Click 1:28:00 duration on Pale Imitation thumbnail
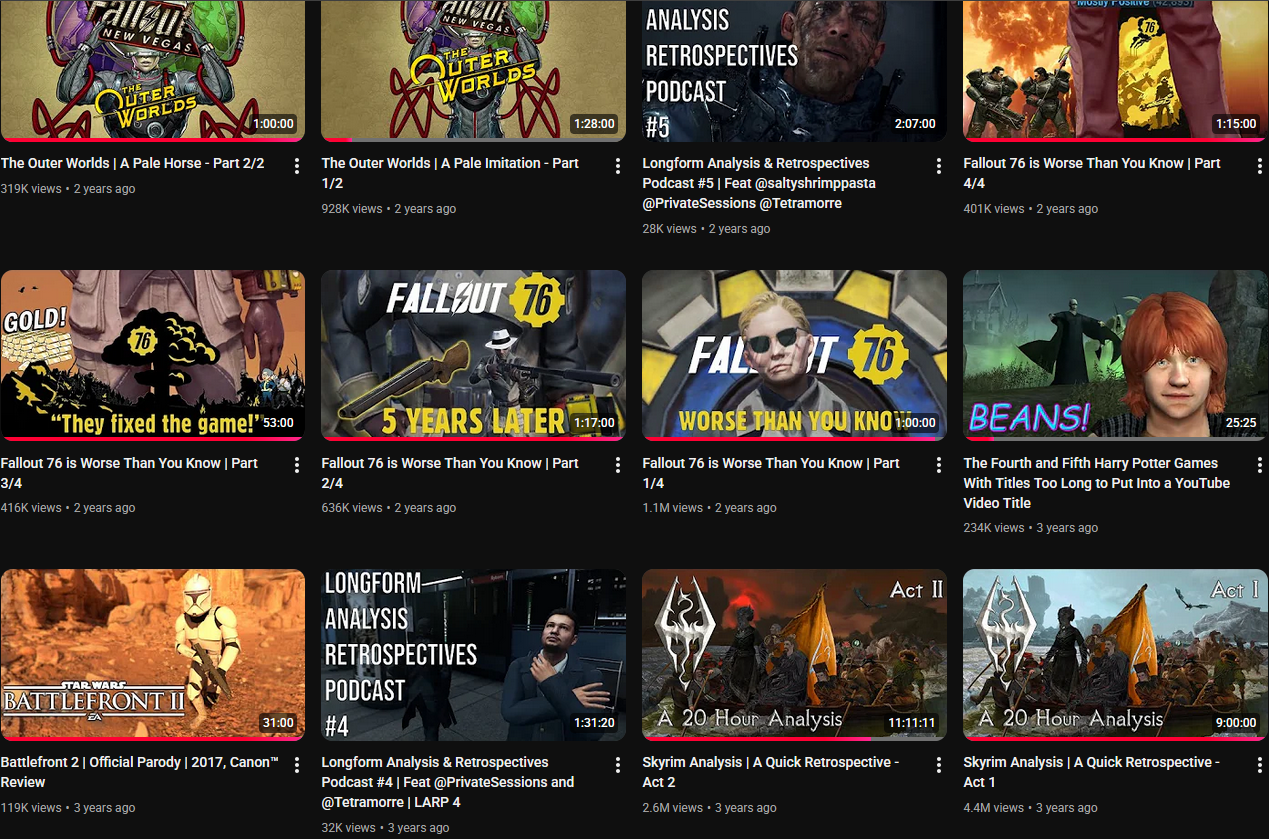 [x=594, y=124]
